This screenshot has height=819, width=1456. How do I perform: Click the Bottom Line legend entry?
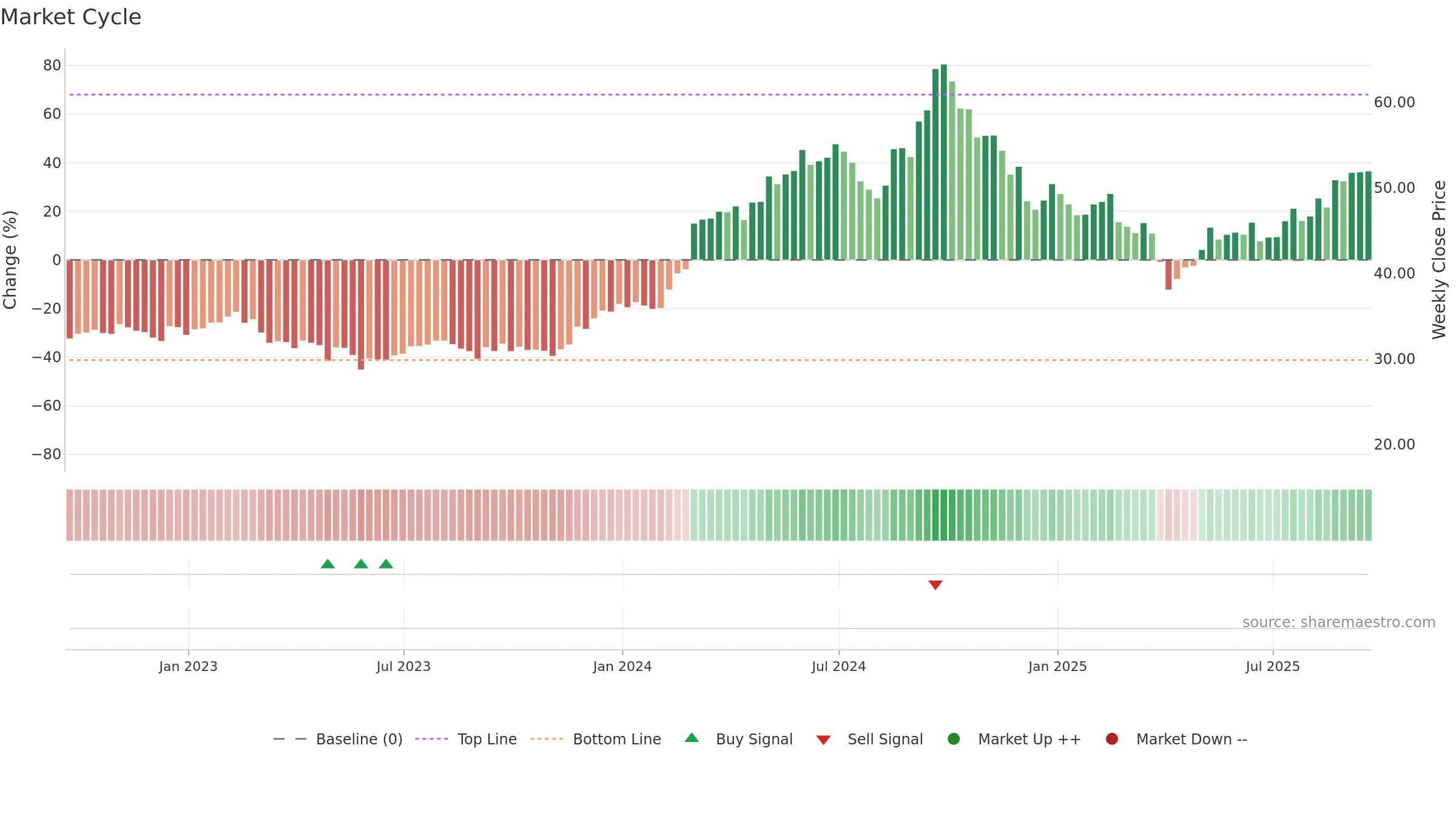(596, 739)
